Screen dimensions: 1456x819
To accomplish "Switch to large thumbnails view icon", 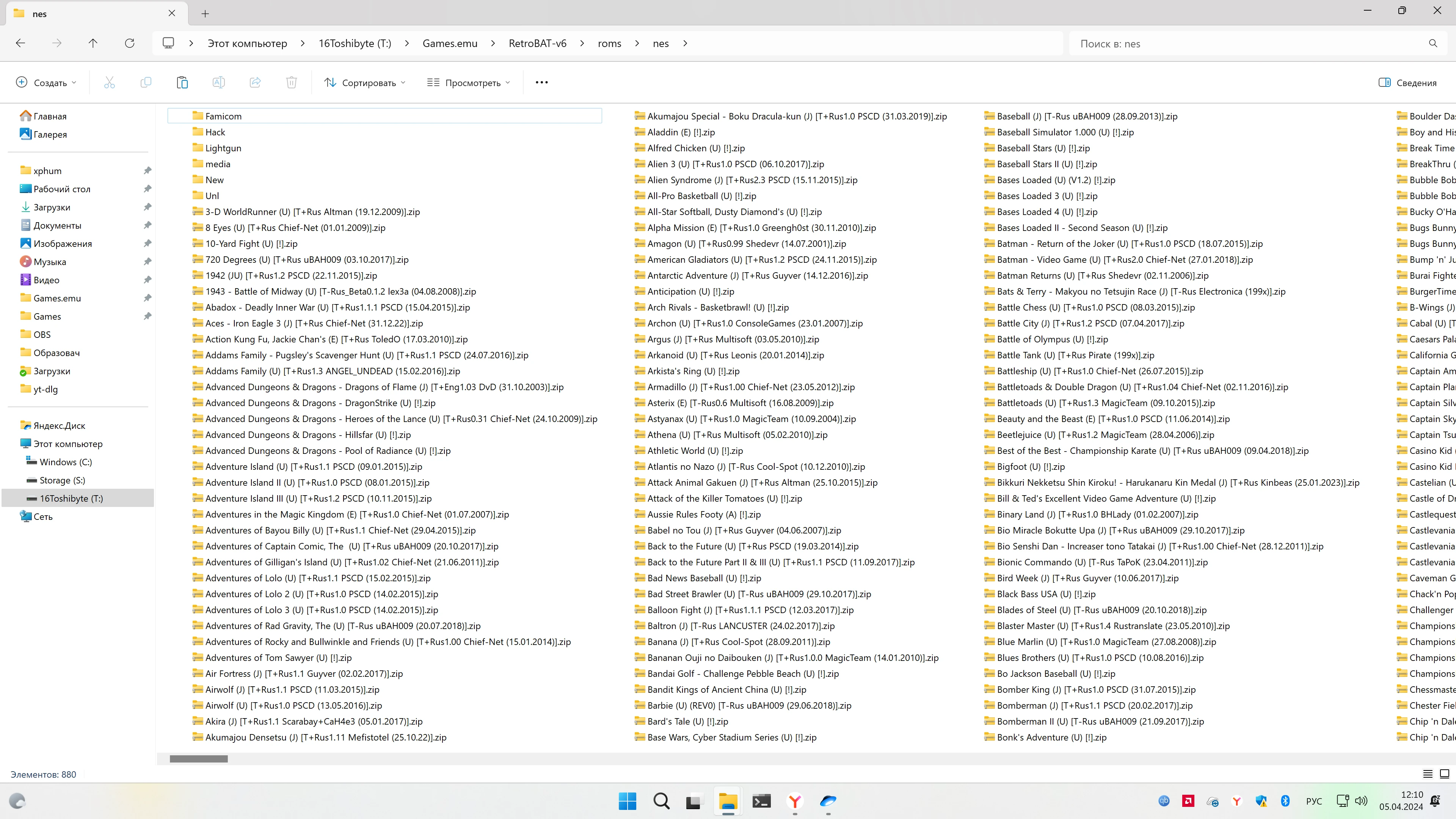I will 1444,774.
